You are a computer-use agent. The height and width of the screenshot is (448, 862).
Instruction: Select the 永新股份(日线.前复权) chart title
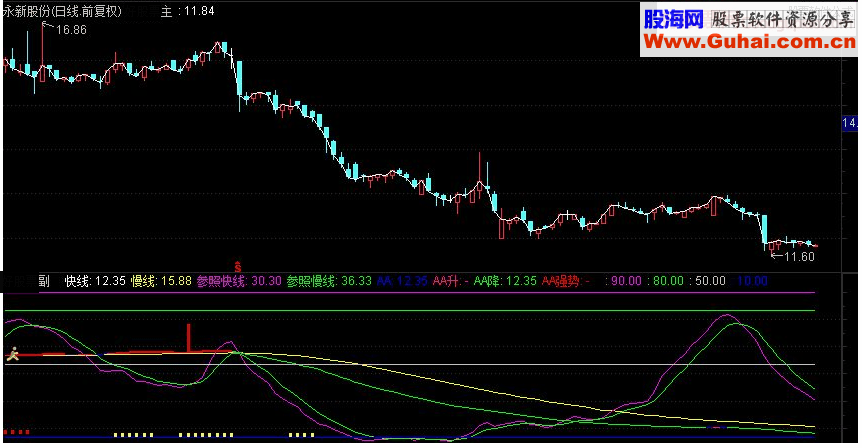(x=62, y=11)
